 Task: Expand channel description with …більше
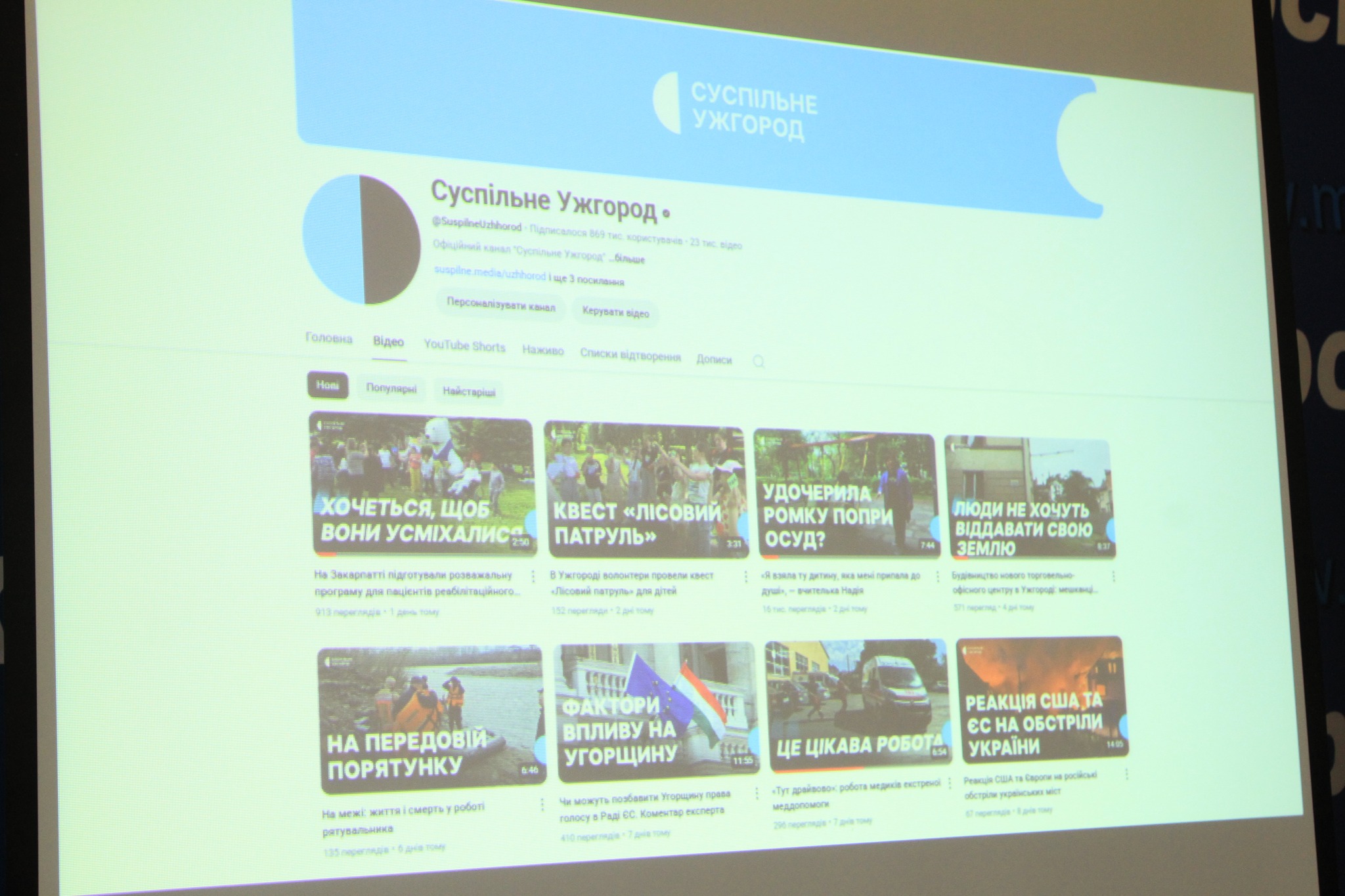(x=626, y=259)
